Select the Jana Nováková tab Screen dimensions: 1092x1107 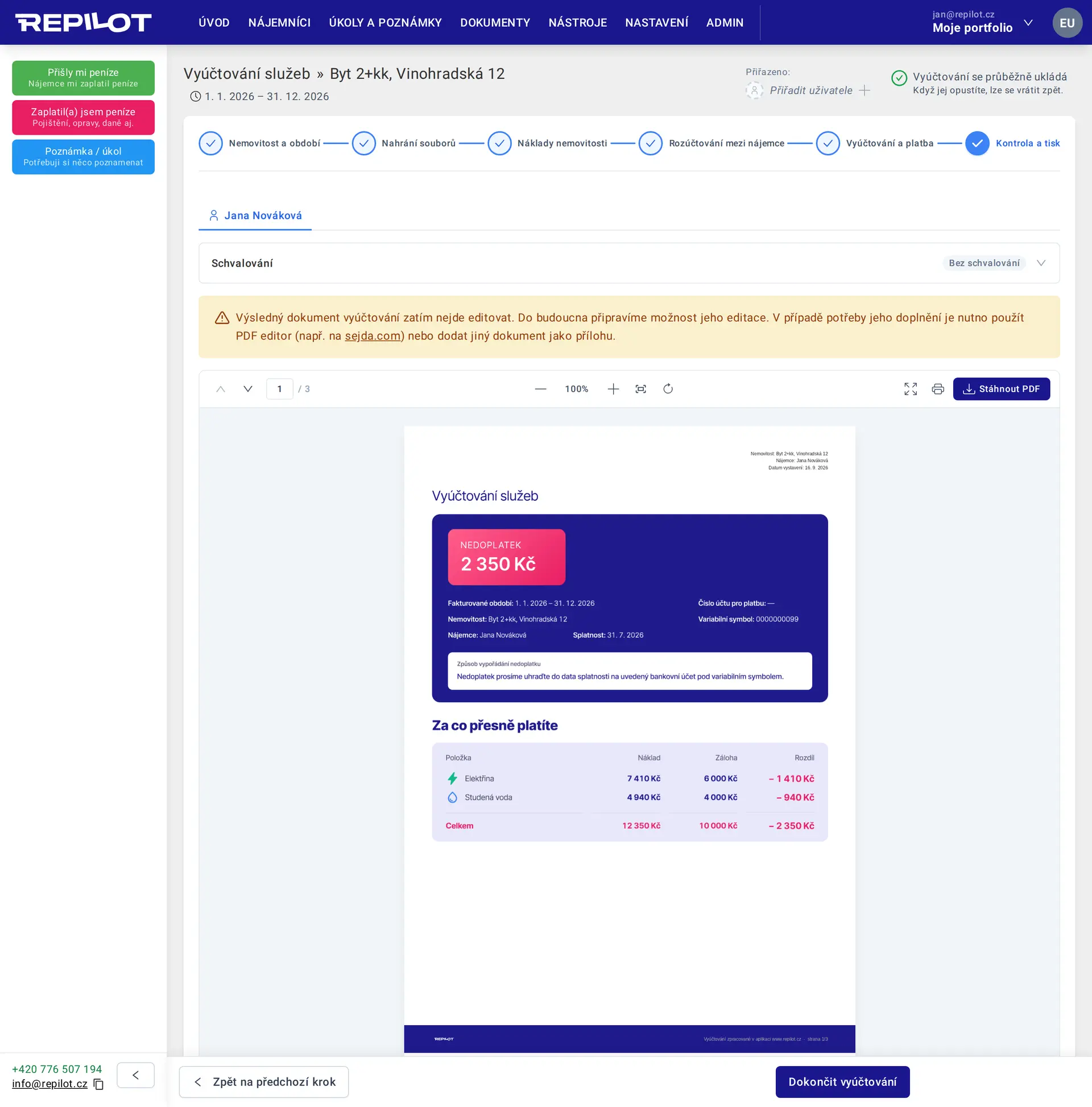pyautogui.click(x=255, y=215)
